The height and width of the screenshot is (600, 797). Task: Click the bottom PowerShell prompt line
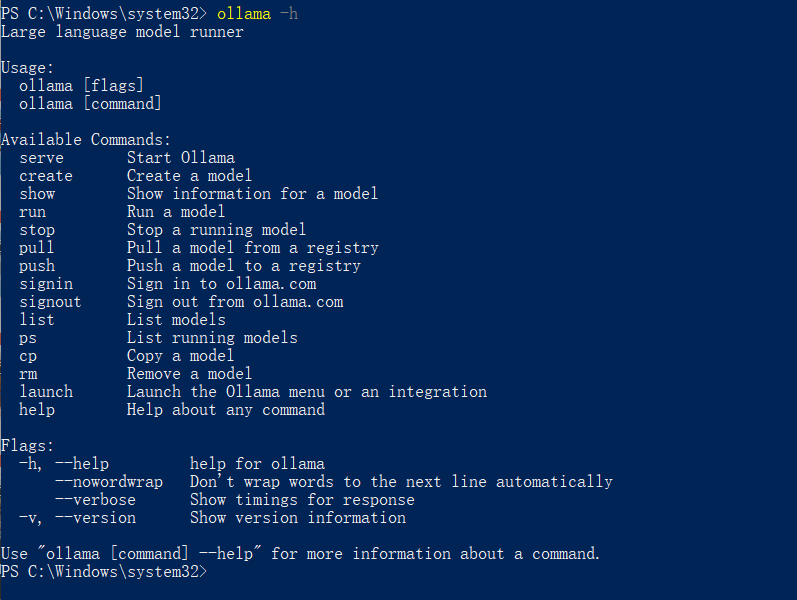coord(104,572)
